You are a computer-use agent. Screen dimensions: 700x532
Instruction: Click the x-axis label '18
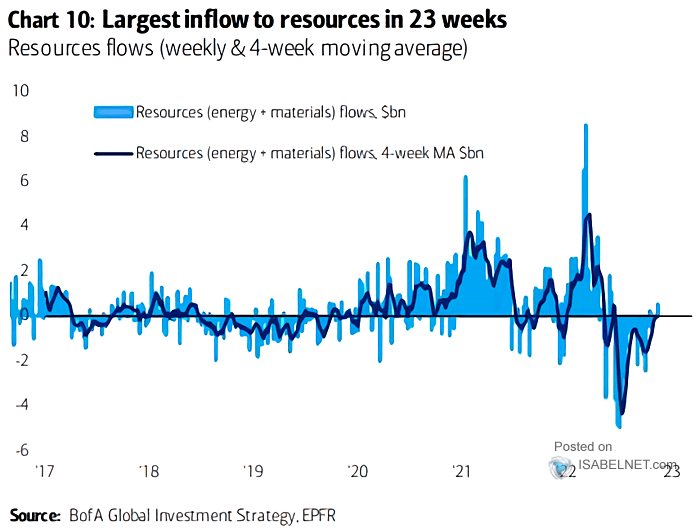(x=149, y=471)
